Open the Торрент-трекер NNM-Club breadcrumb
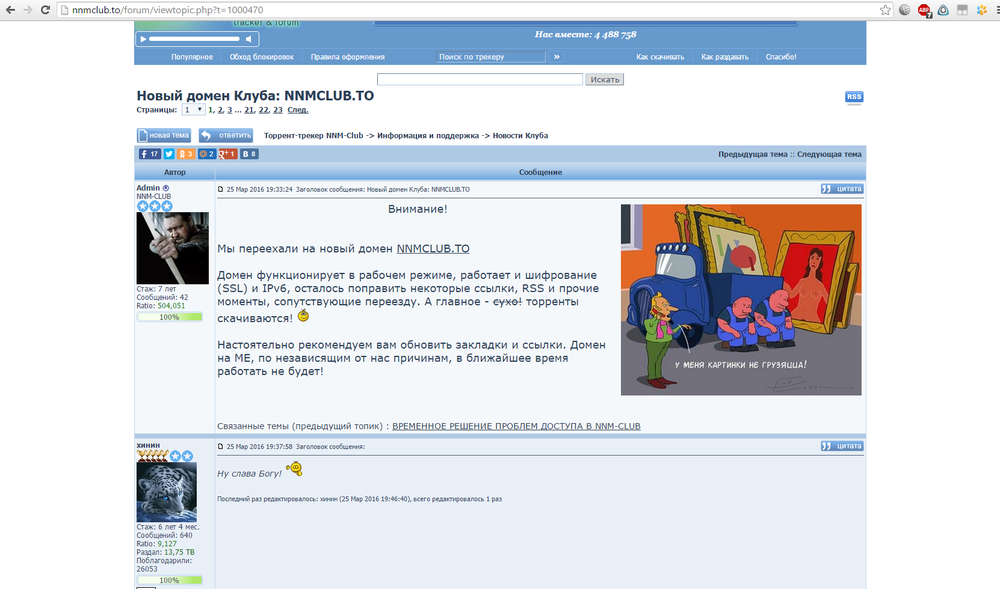 314,135
